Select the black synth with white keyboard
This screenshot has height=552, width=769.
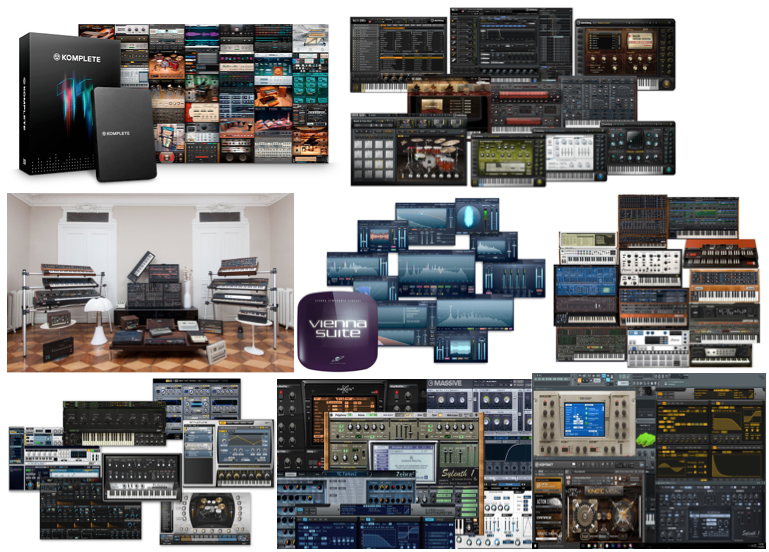point(142,477)
